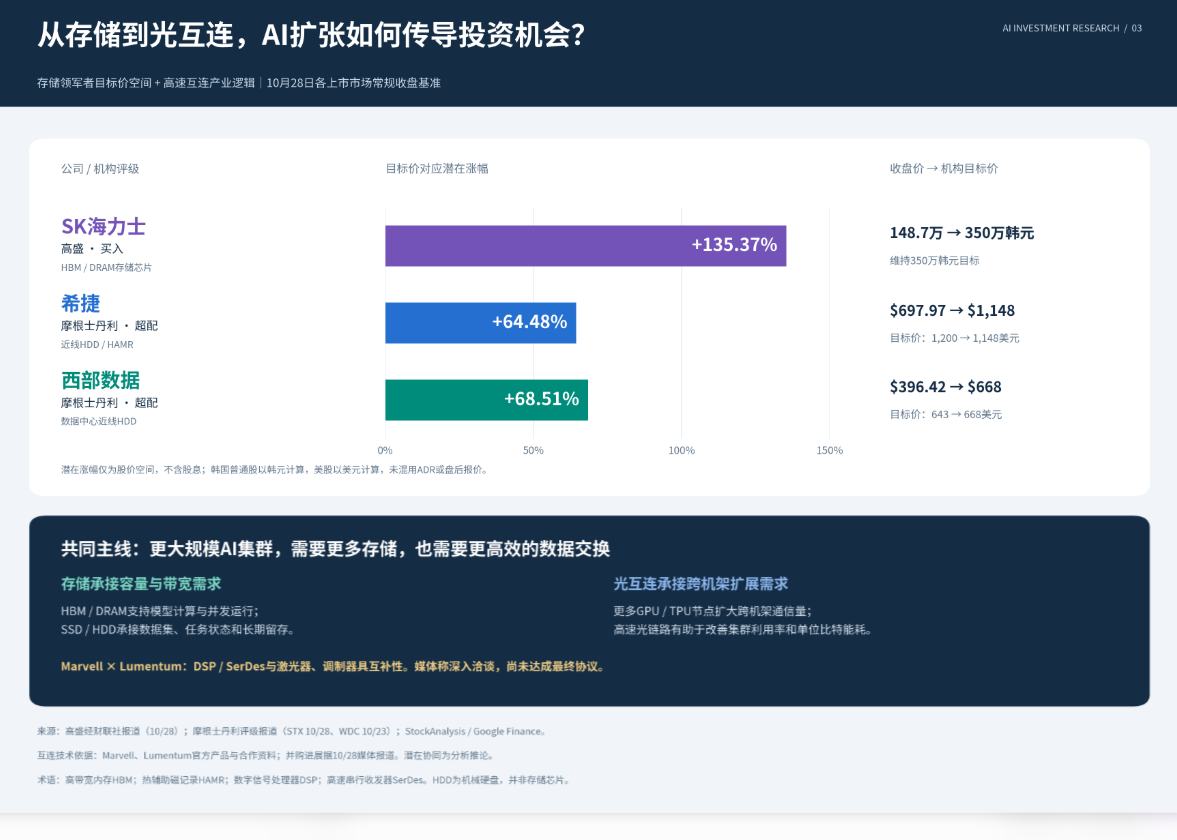
Task: Click the 150% axis label
Action: pos(829,450)
